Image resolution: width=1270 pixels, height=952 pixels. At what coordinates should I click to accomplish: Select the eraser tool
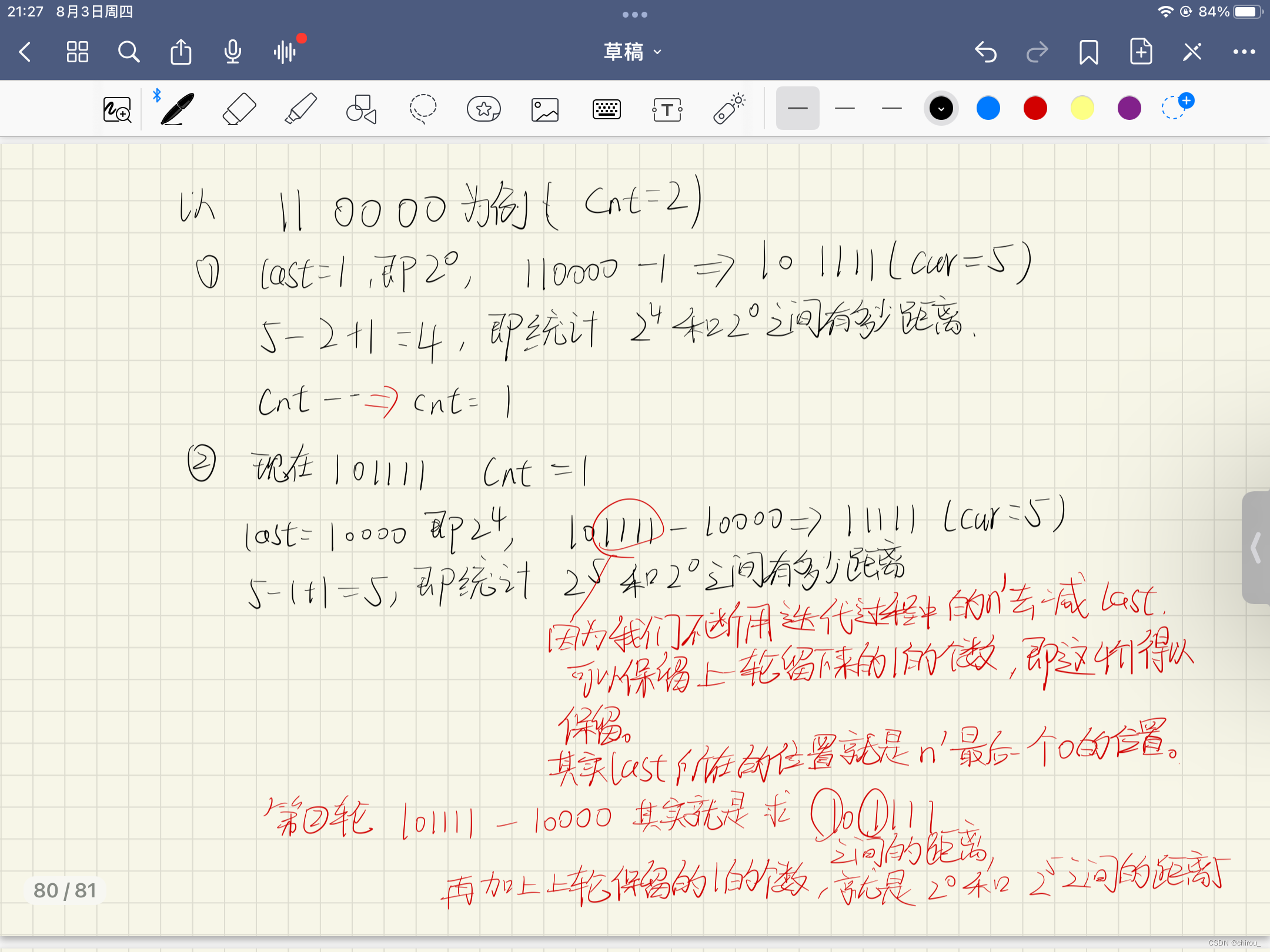pyautogui.click(x=239, y=109)
